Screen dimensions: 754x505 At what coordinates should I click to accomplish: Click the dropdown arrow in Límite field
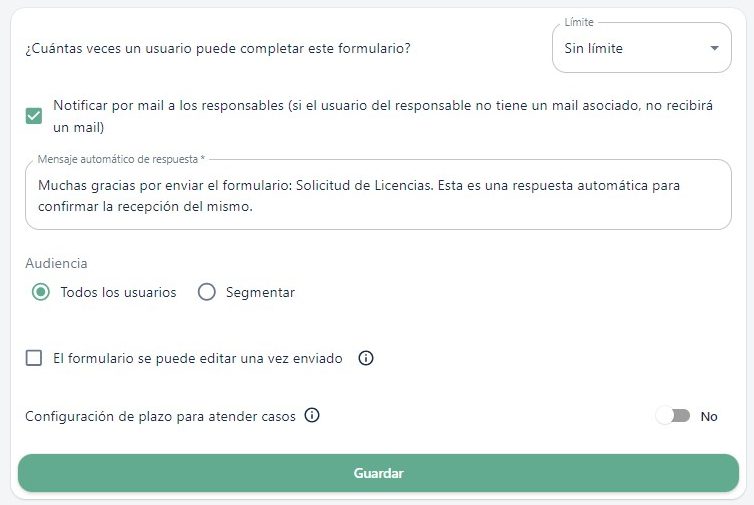[714, 48]
